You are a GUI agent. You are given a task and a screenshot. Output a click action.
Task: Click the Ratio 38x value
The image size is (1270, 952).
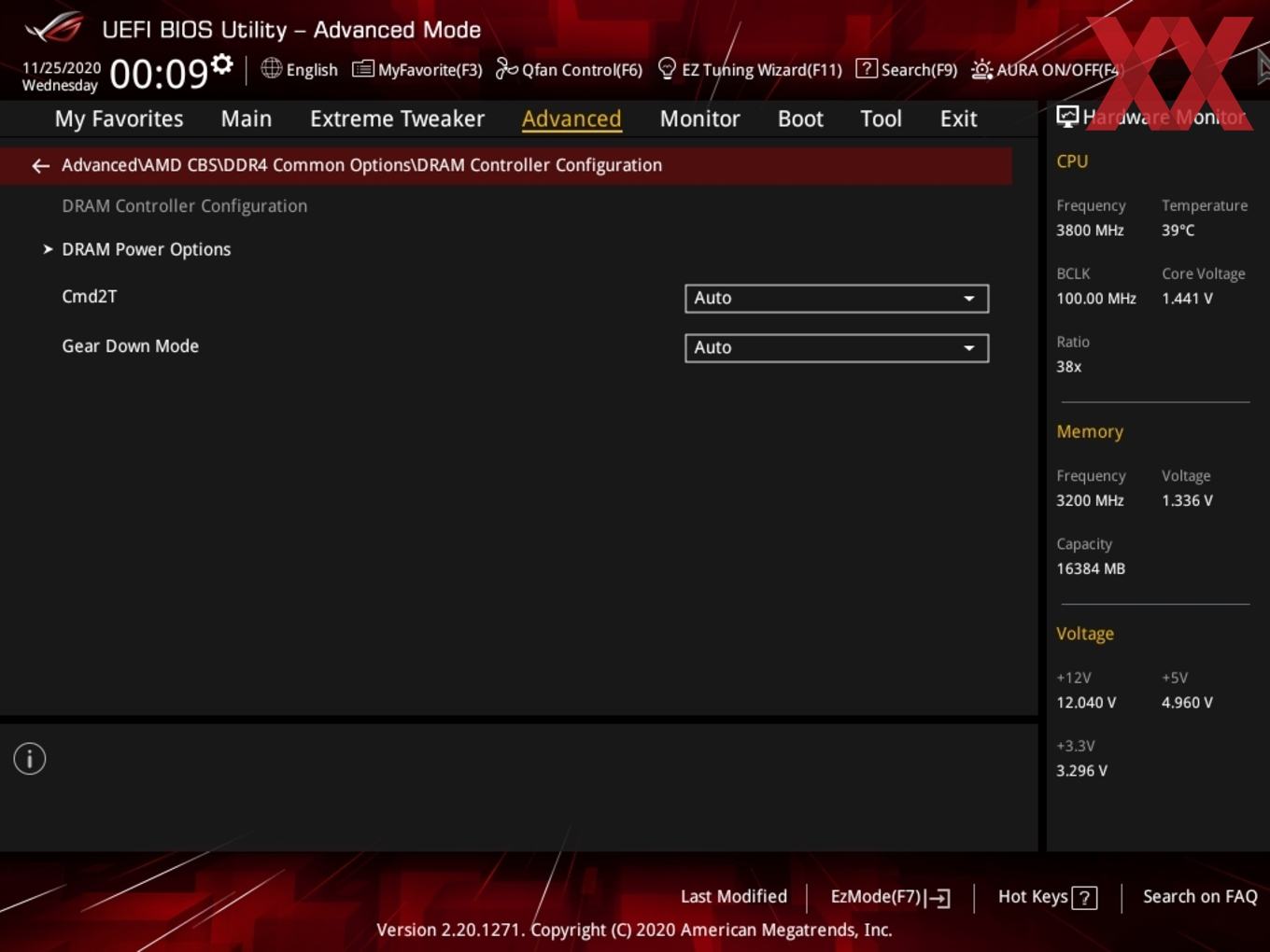[x=1068, y=367]
